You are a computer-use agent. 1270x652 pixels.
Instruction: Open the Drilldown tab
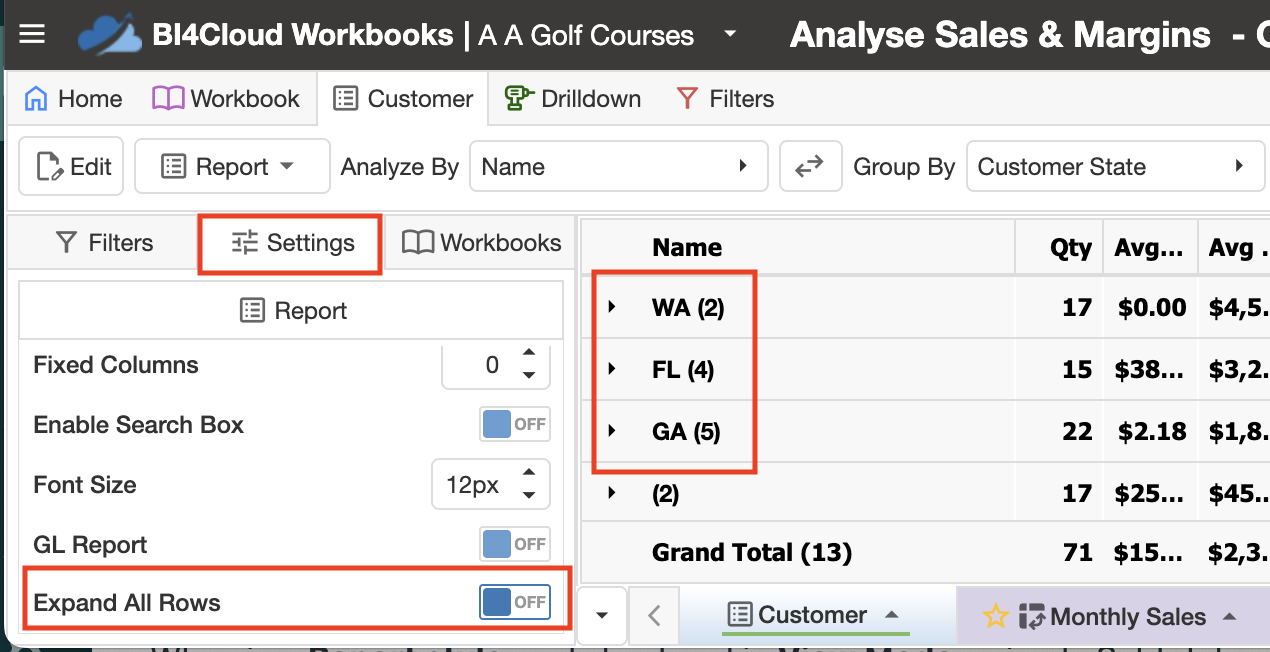pyautogui.click(x=572, y=99)
